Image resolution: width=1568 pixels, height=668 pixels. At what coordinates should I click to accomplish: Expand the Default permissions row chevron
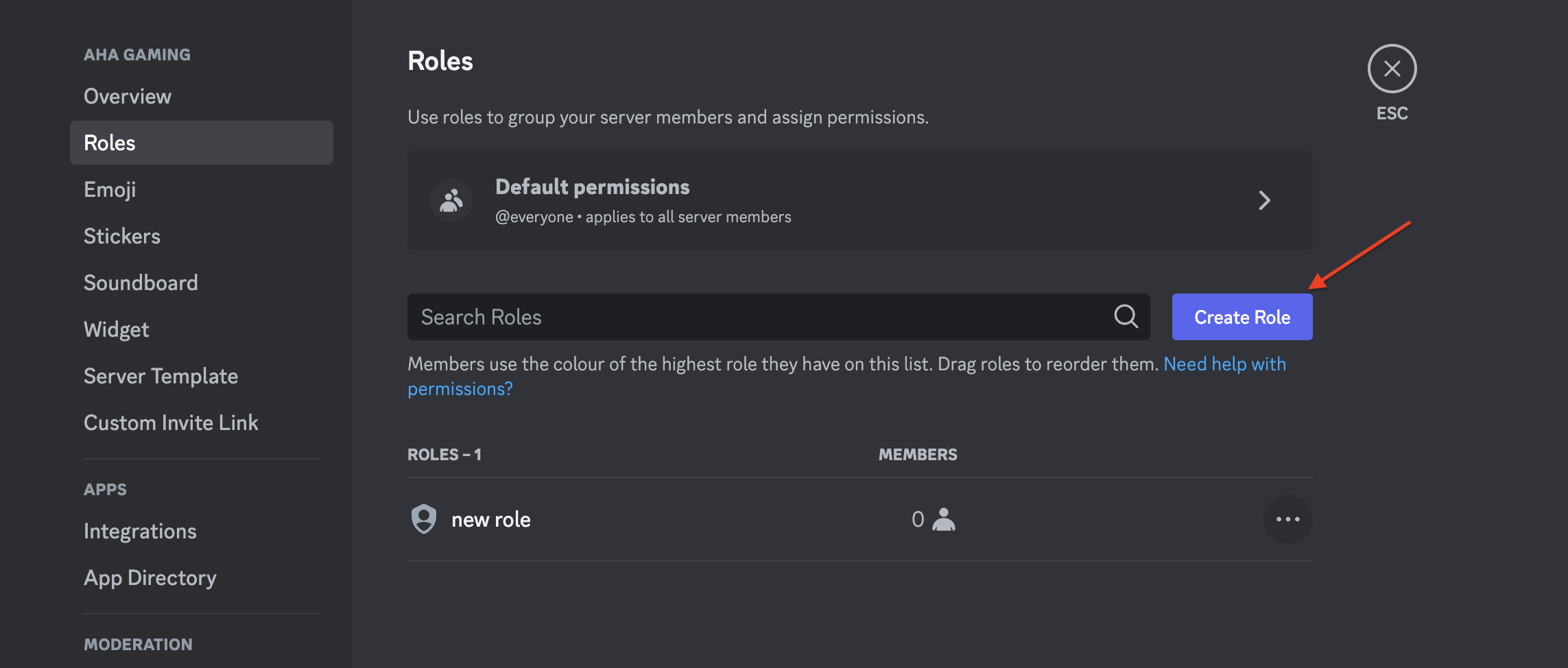tap(1266, 200)
